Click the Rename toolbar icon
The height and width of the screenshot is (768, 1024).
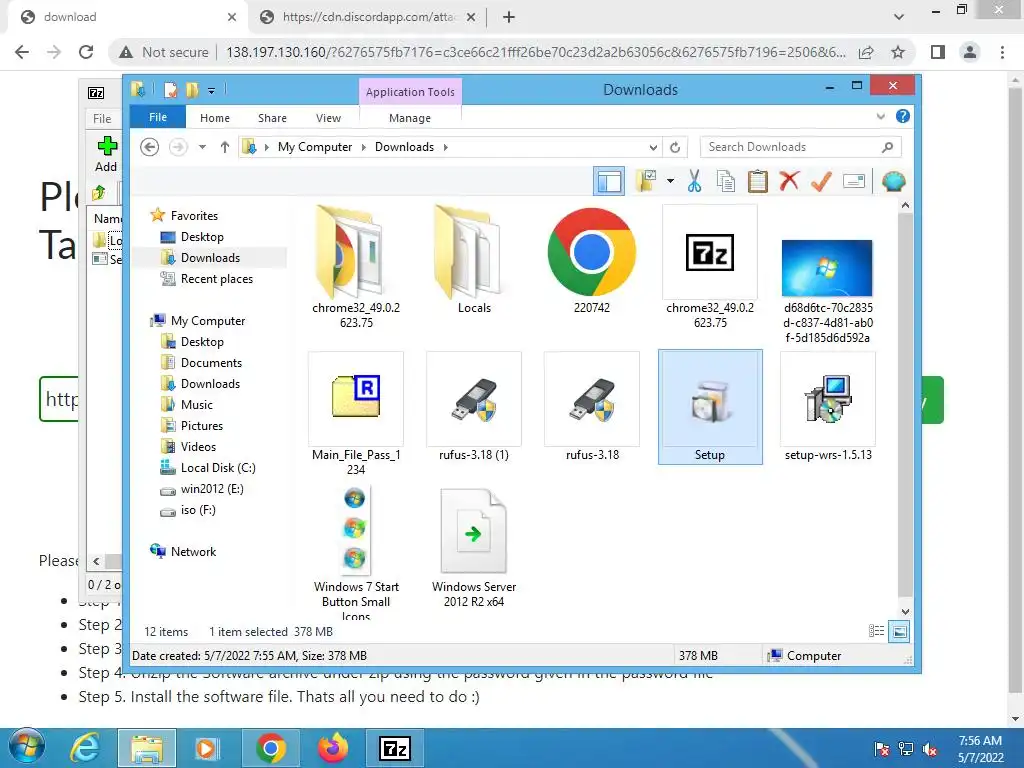tap(854, 181)
